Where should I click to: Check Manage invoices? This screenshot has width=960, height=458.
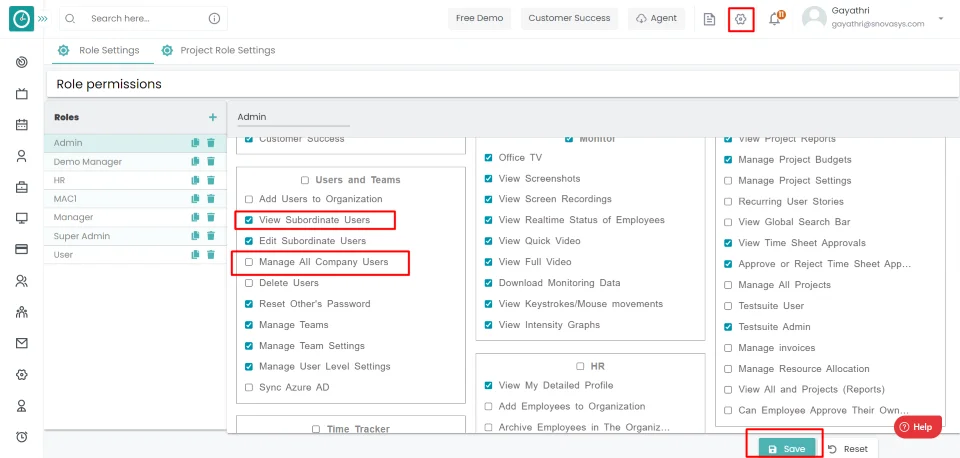[728, 348]
